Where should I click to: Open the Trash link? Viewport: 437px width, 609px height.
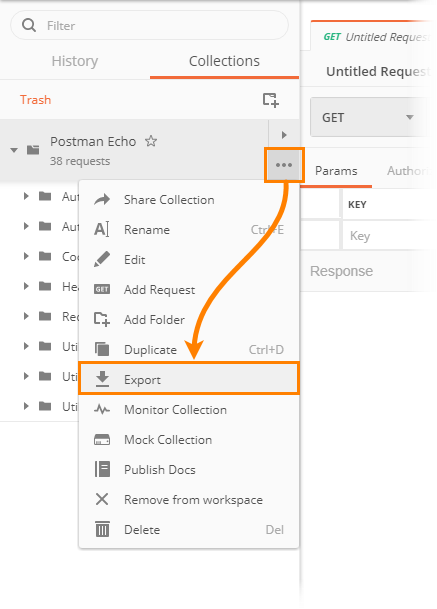tap(35, 100)
